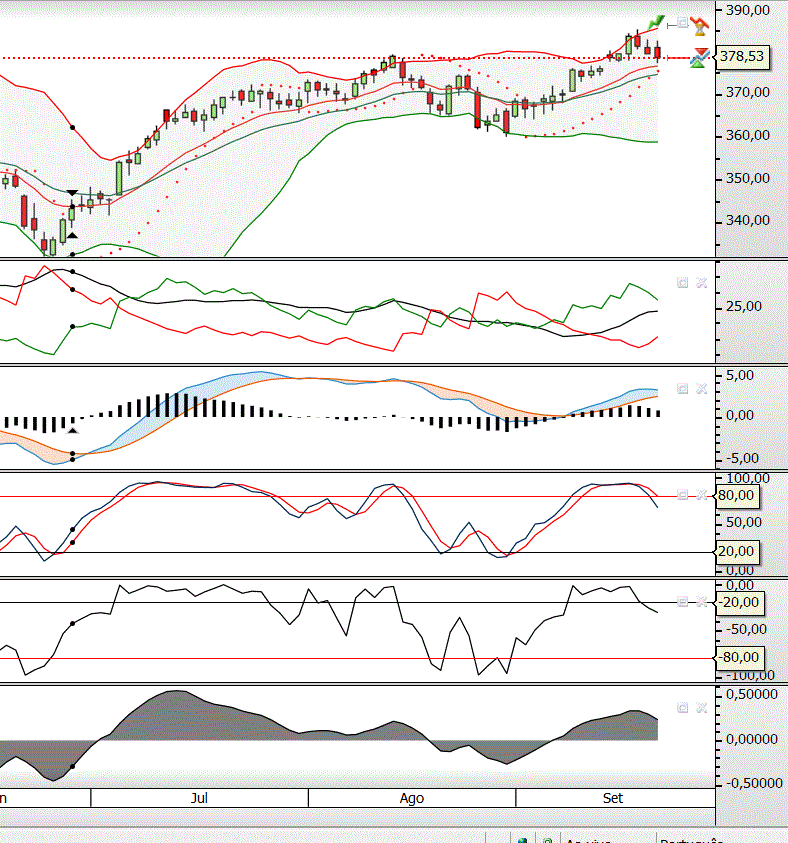Screen dimensions: 788x843
Task: Click the 360,00 price axis value
Action: pos(748,135)
